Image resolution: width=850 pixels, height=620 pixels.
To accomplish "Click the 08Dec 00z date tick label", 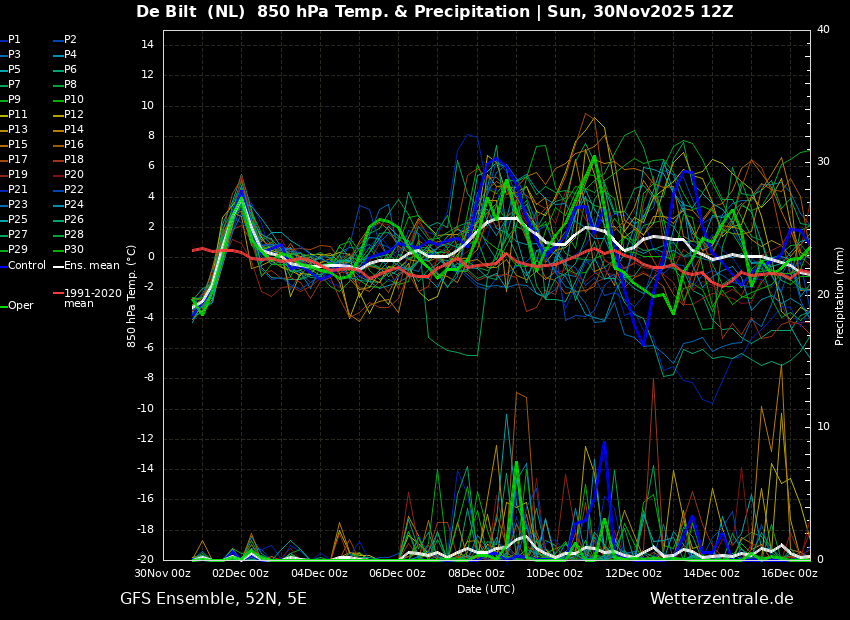I will 476,574.
